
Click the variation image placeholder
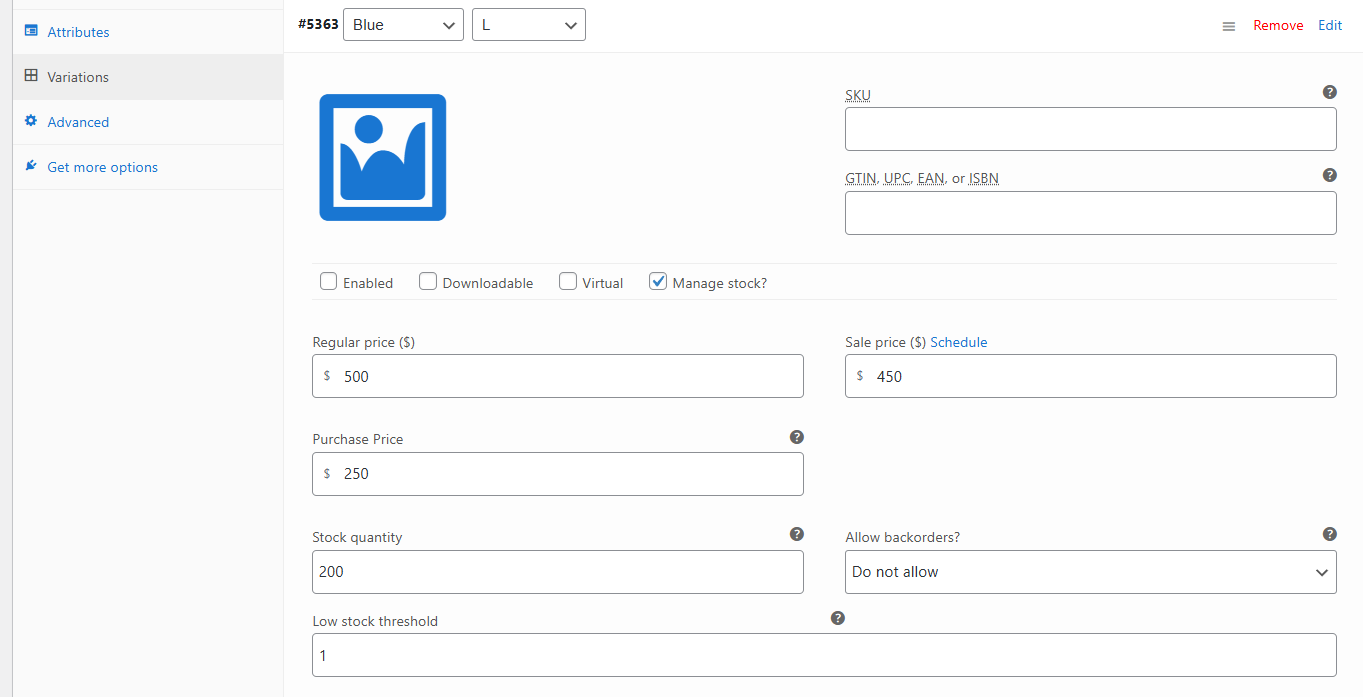click(x=382, y=157)
